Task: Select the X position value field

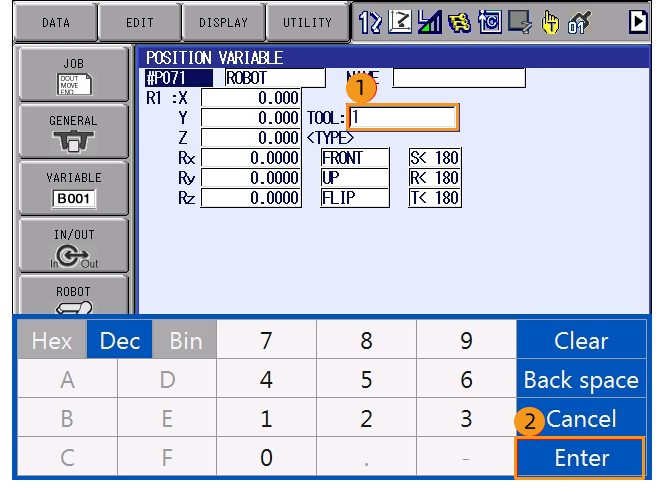Action: click(x=251, y=98)
